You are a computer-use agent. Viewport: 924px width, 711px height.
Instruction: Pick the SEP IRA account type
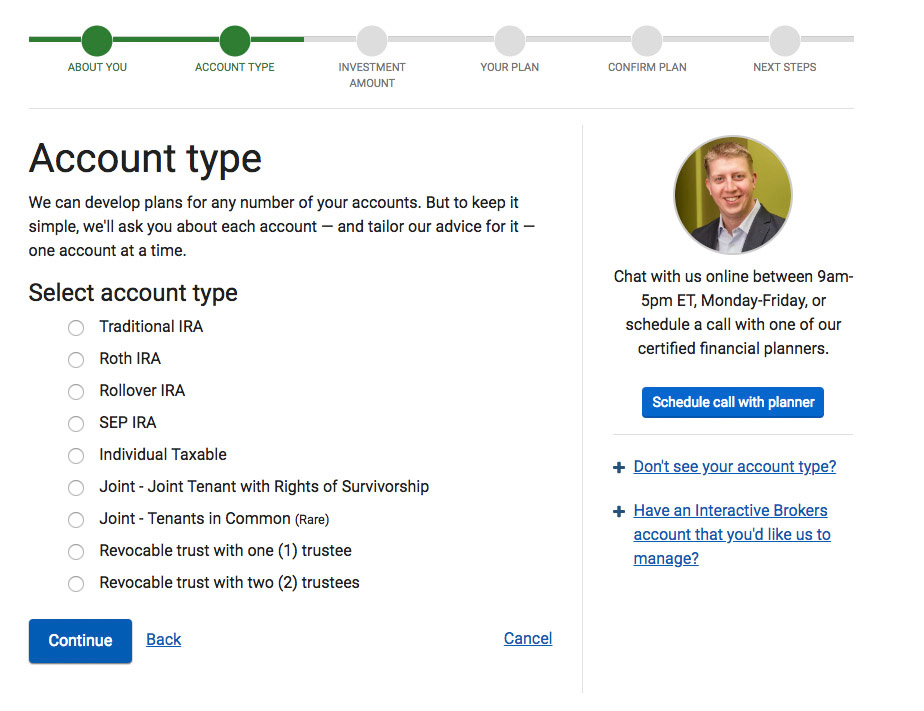pos(76,424)
